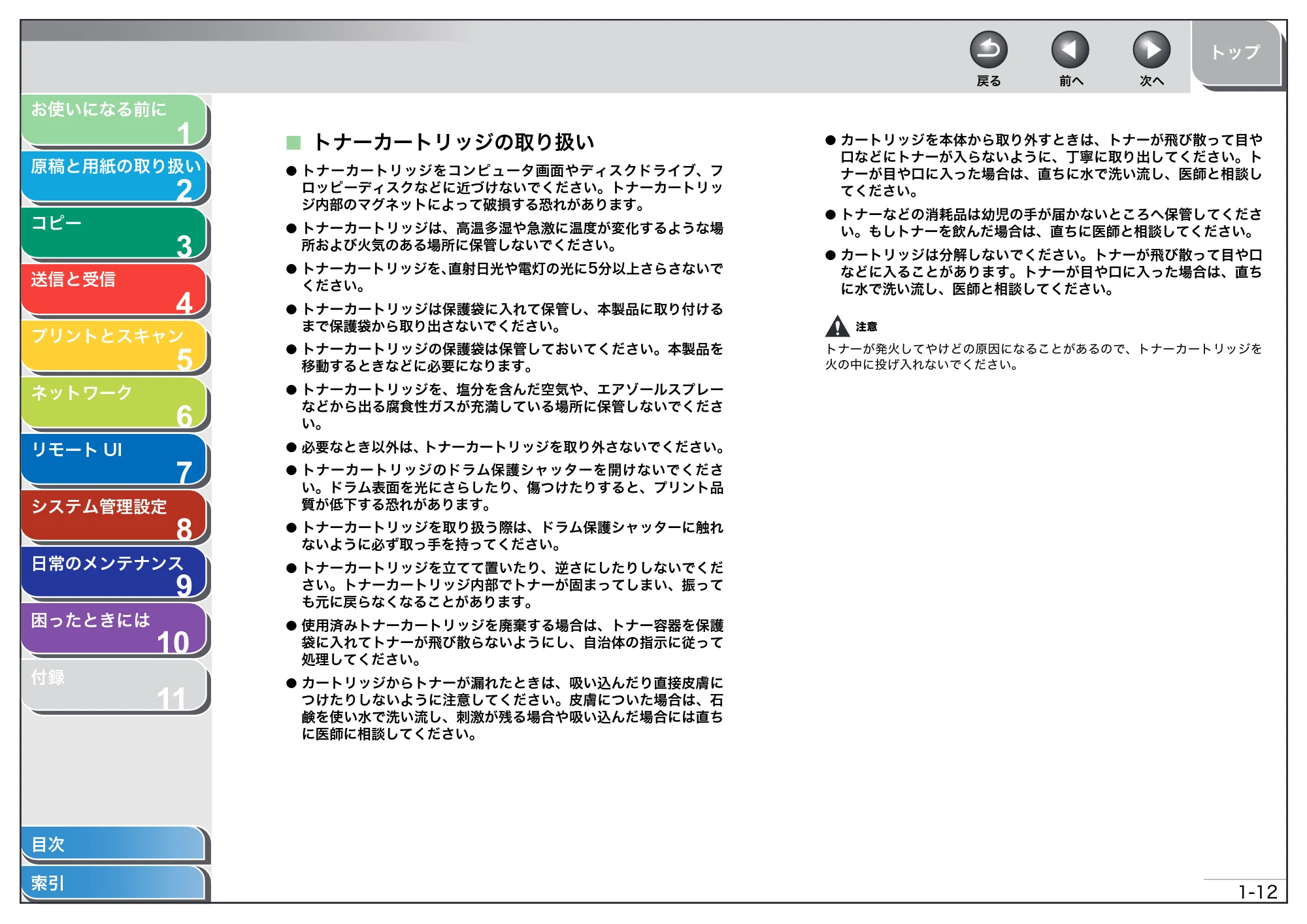This screenshot has width=1307, height=924.
Task: Click the 次へ next page arrow icon
Action: pos(1151,50)
